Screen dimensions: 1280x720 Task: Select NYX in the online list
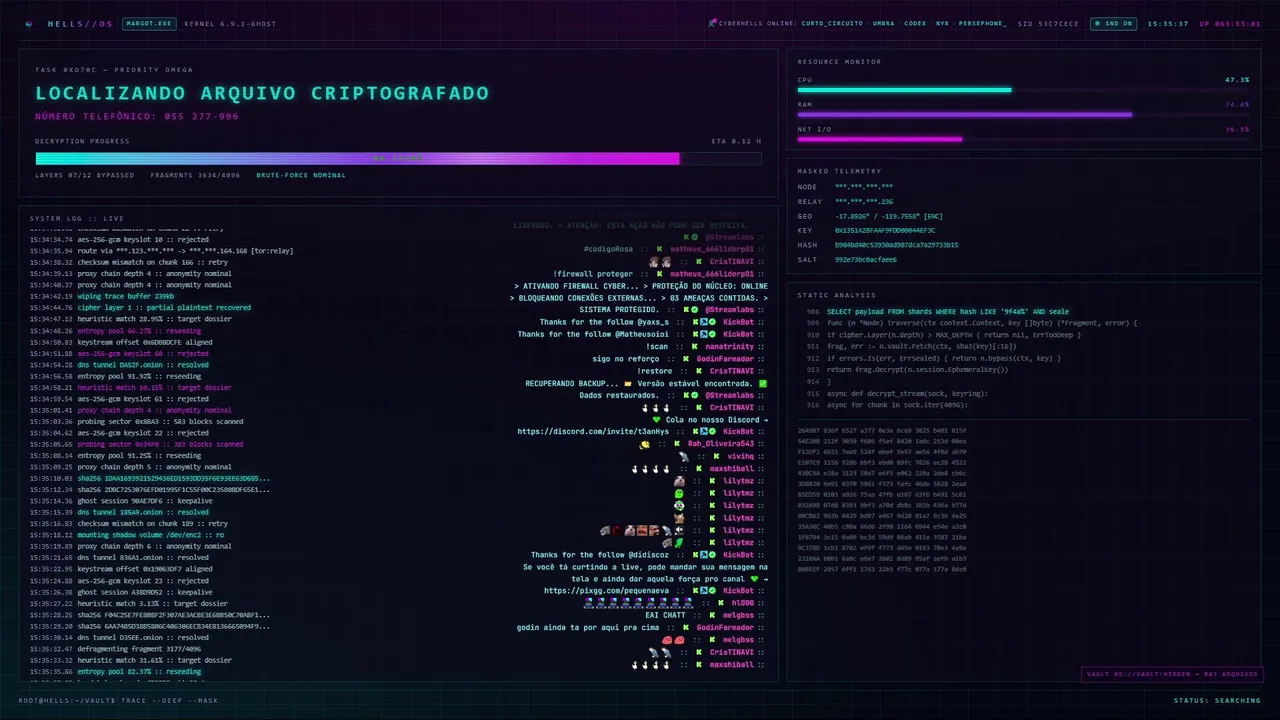pyautogui.click(x=941, y=23)
